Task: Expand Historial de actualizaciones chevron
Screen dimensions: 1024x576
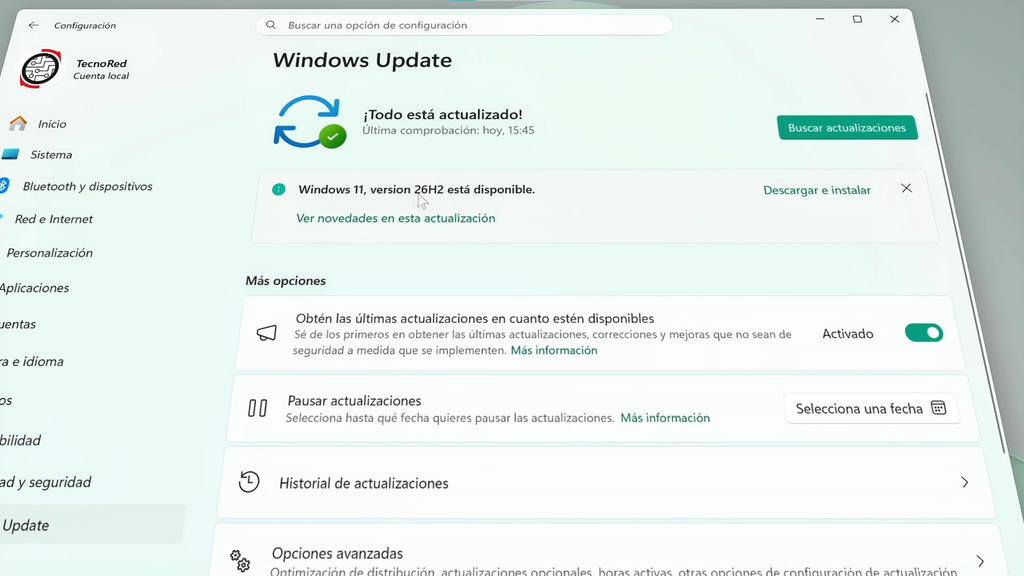Action: click(x=965, y=483)
